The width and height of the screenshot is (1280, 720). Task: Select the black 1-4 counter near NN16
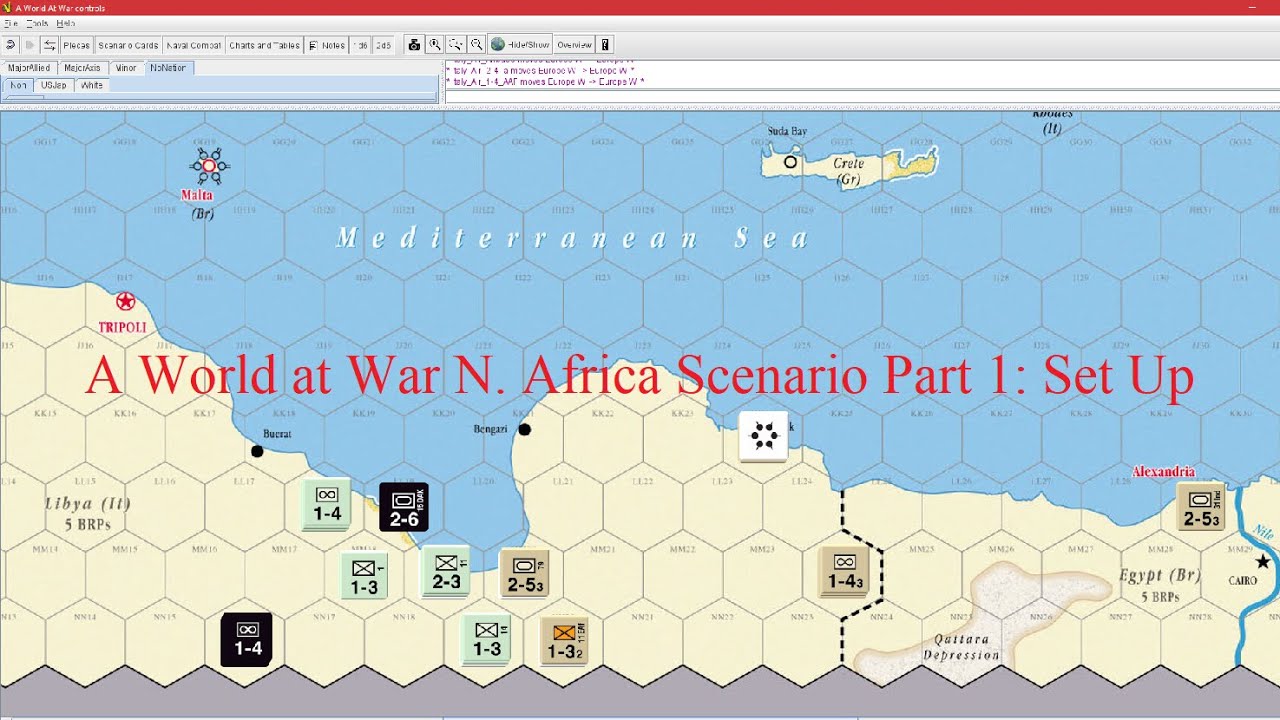click(x=247, y=638)
